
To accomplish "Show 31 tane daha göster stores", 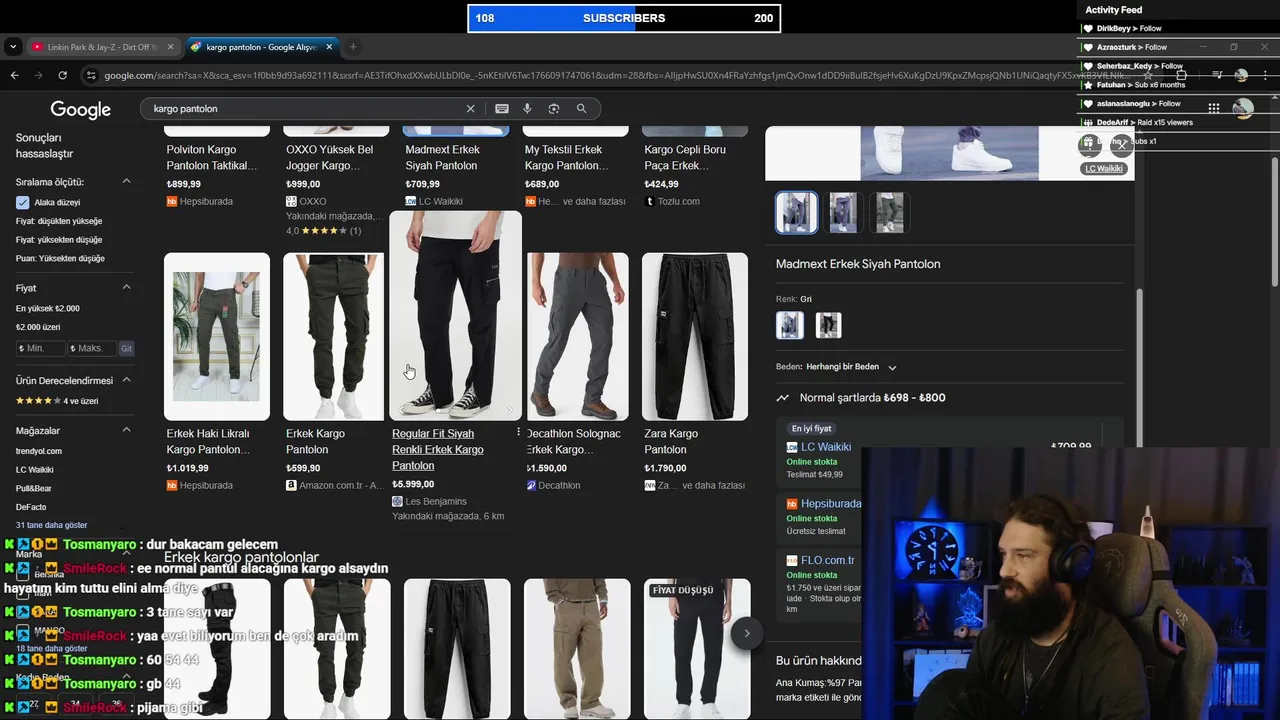I will click(51, 525).
